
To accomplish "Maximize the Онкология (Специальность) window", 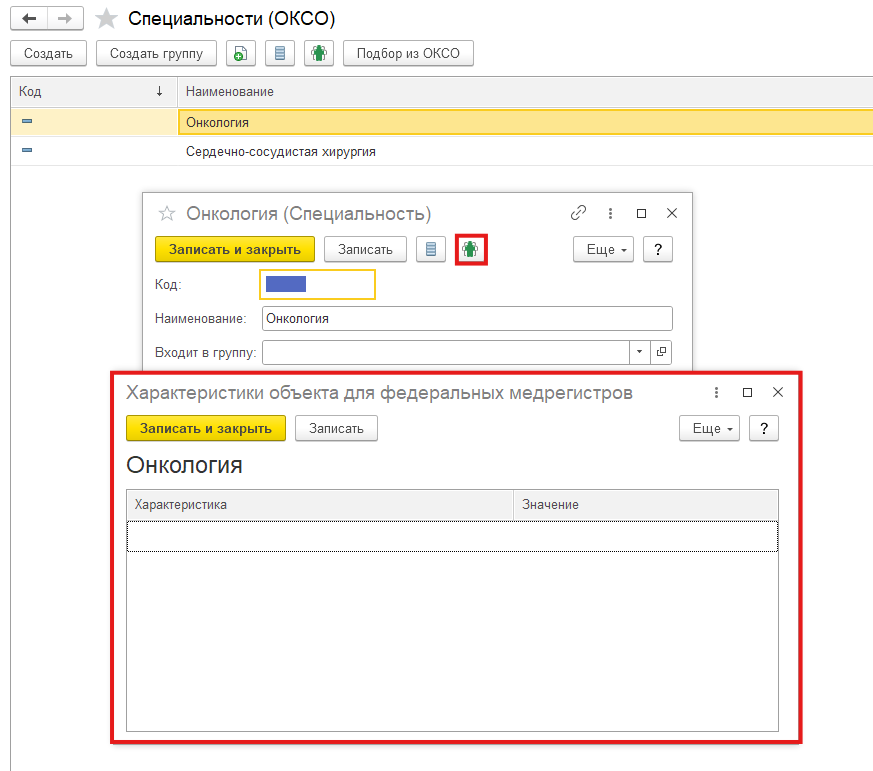I will [x=641, y=213].
